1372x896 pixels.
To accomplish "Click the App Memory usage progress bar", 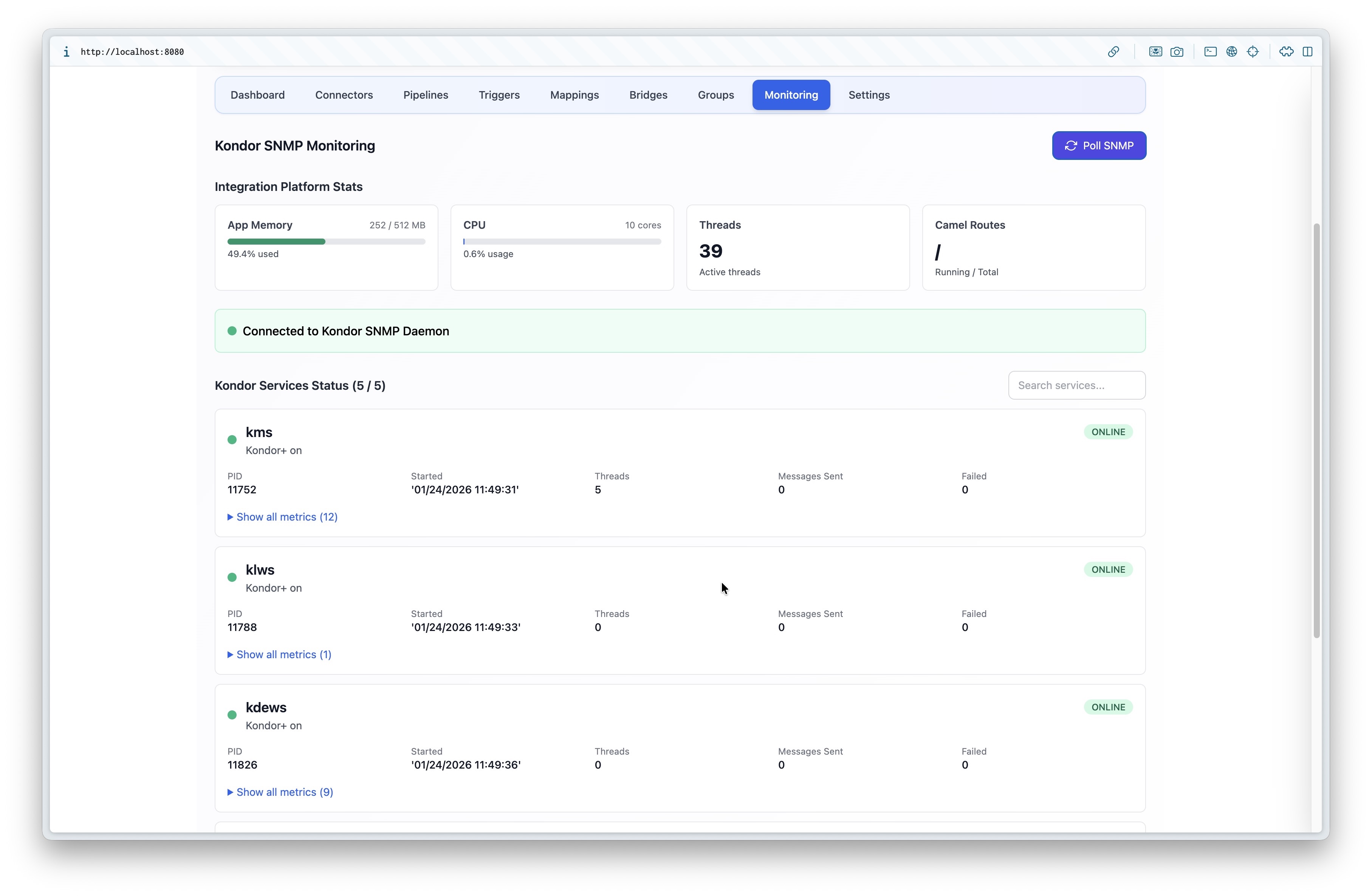I will coord(326,242).
